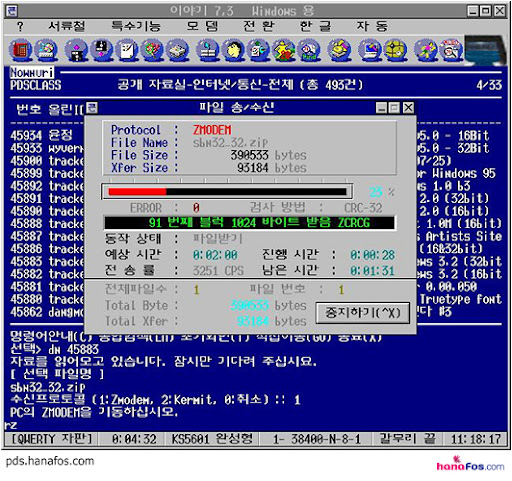Viewport: 512px width, 481px height.
Task: Click the 갈무리 끝 status entry
Action: (x=407, y=439)
